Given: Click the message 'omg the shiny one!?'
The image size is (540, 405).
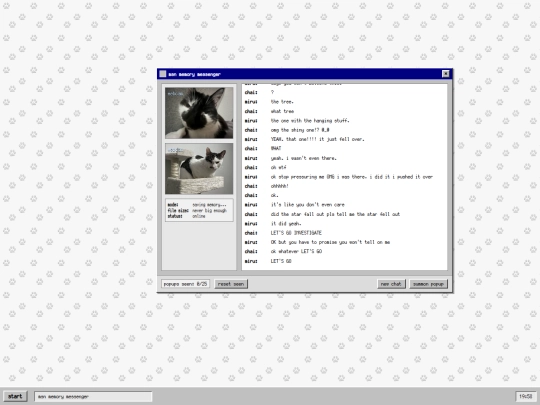Looking at the screenshot, I should (x=300, y=130).
